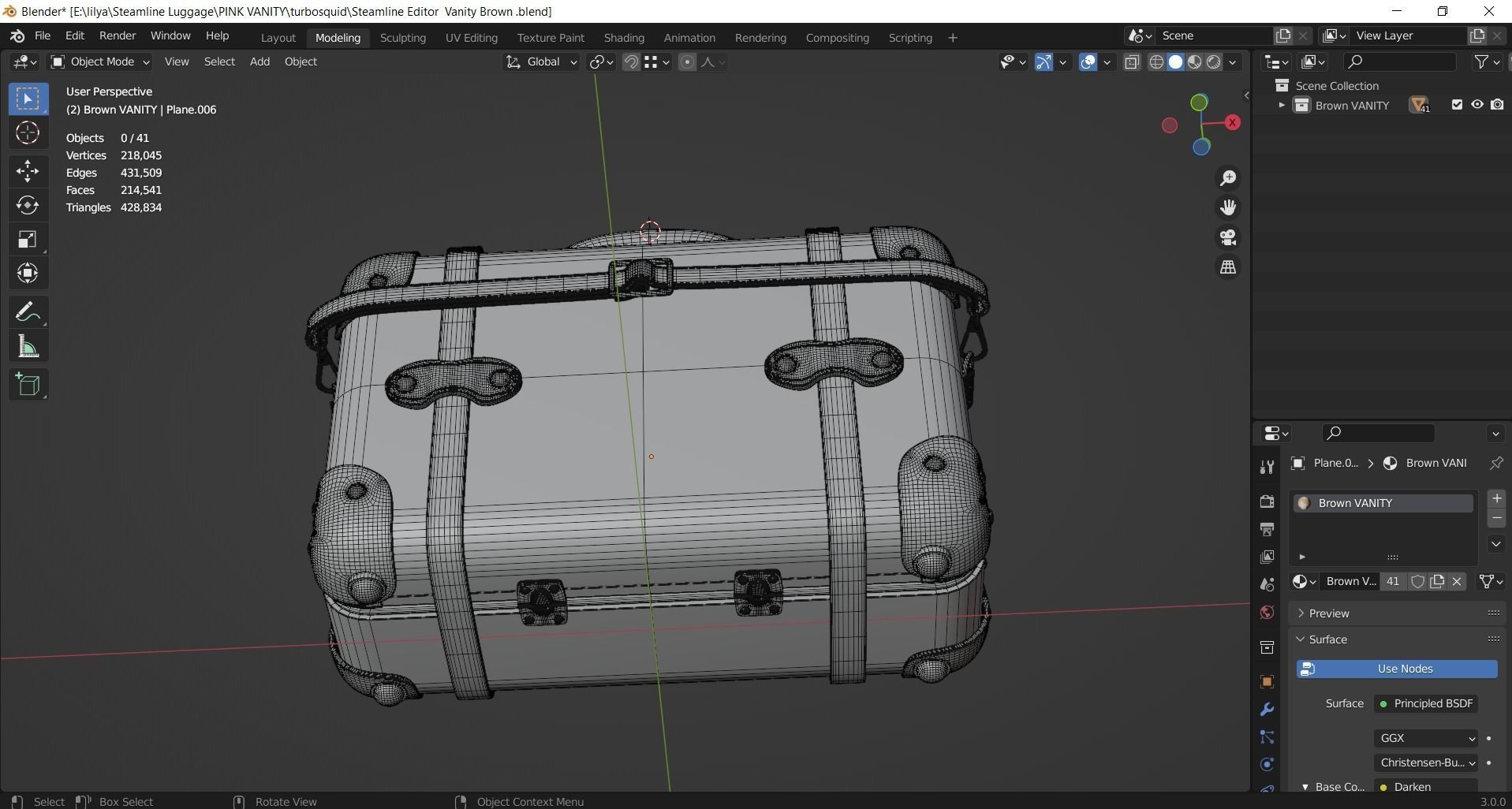Click the Principled BSDF surface button
The image size is (1512, 809).
[1426, 704]
